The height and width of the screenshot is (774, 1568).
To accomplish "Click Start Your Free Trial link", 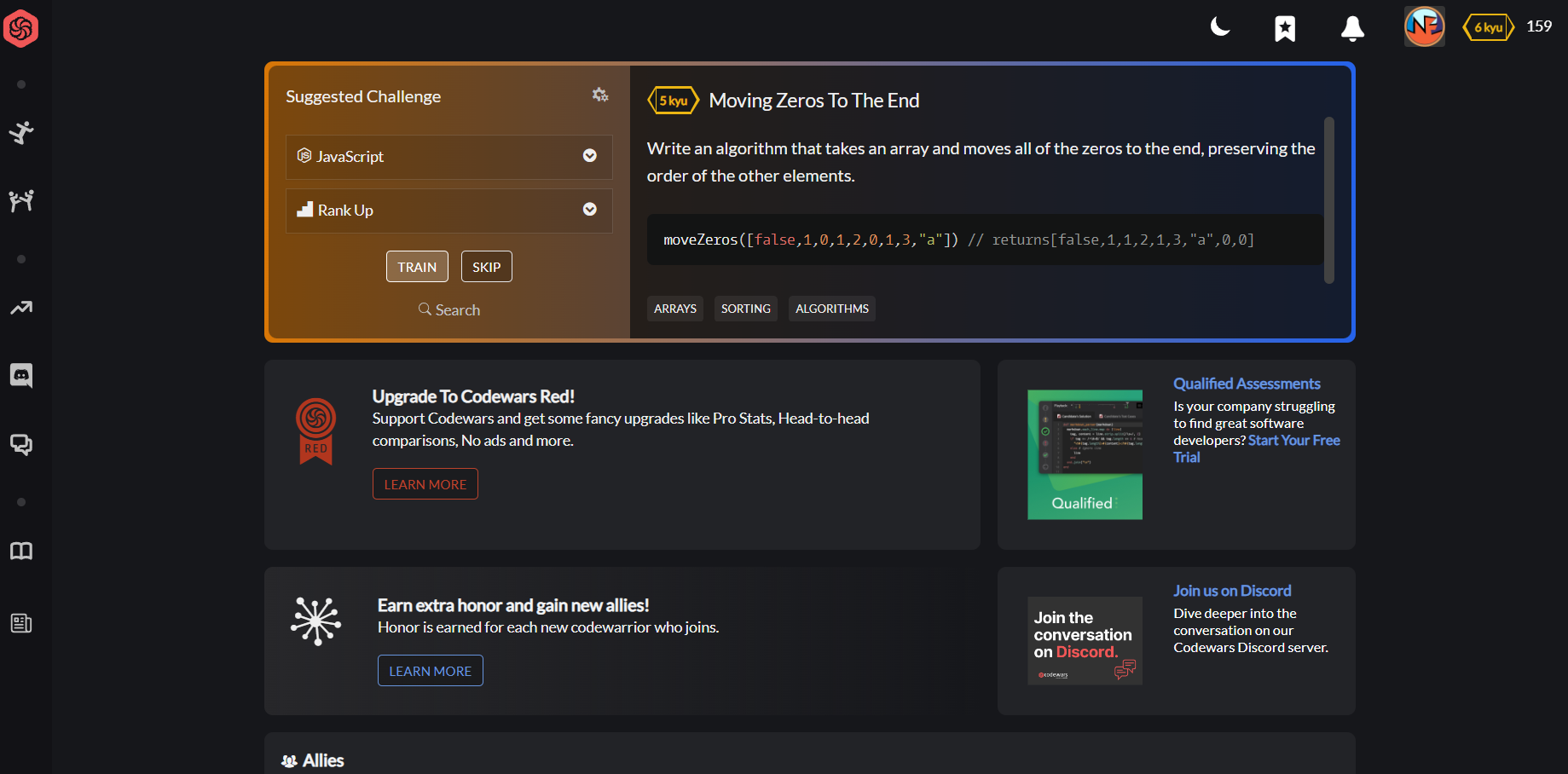I will (x=1257, y=448).
